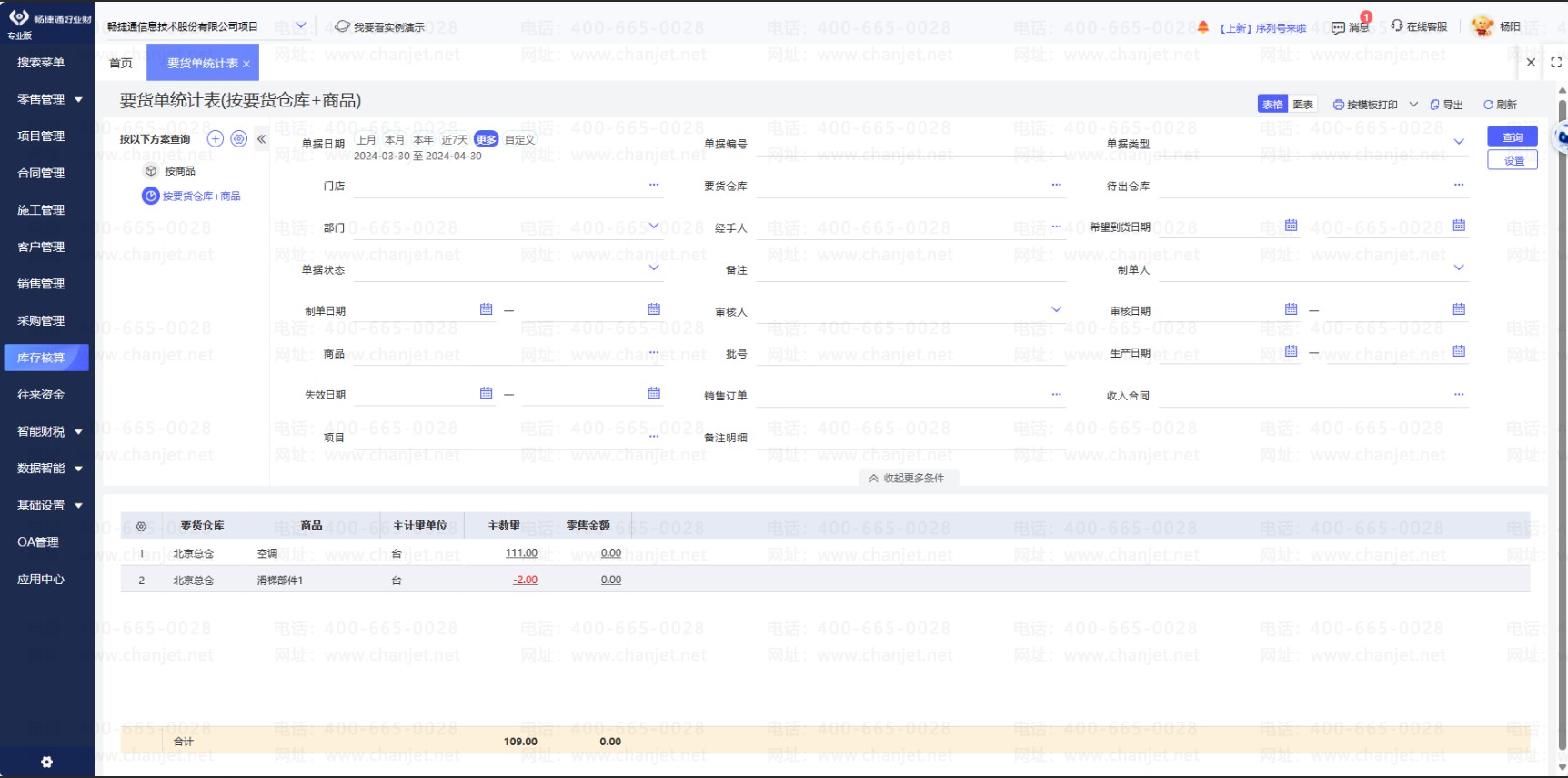Open the 制单人 dropdown
The height and width of the screenshot is (778, 1568).
click(1459, 268)
